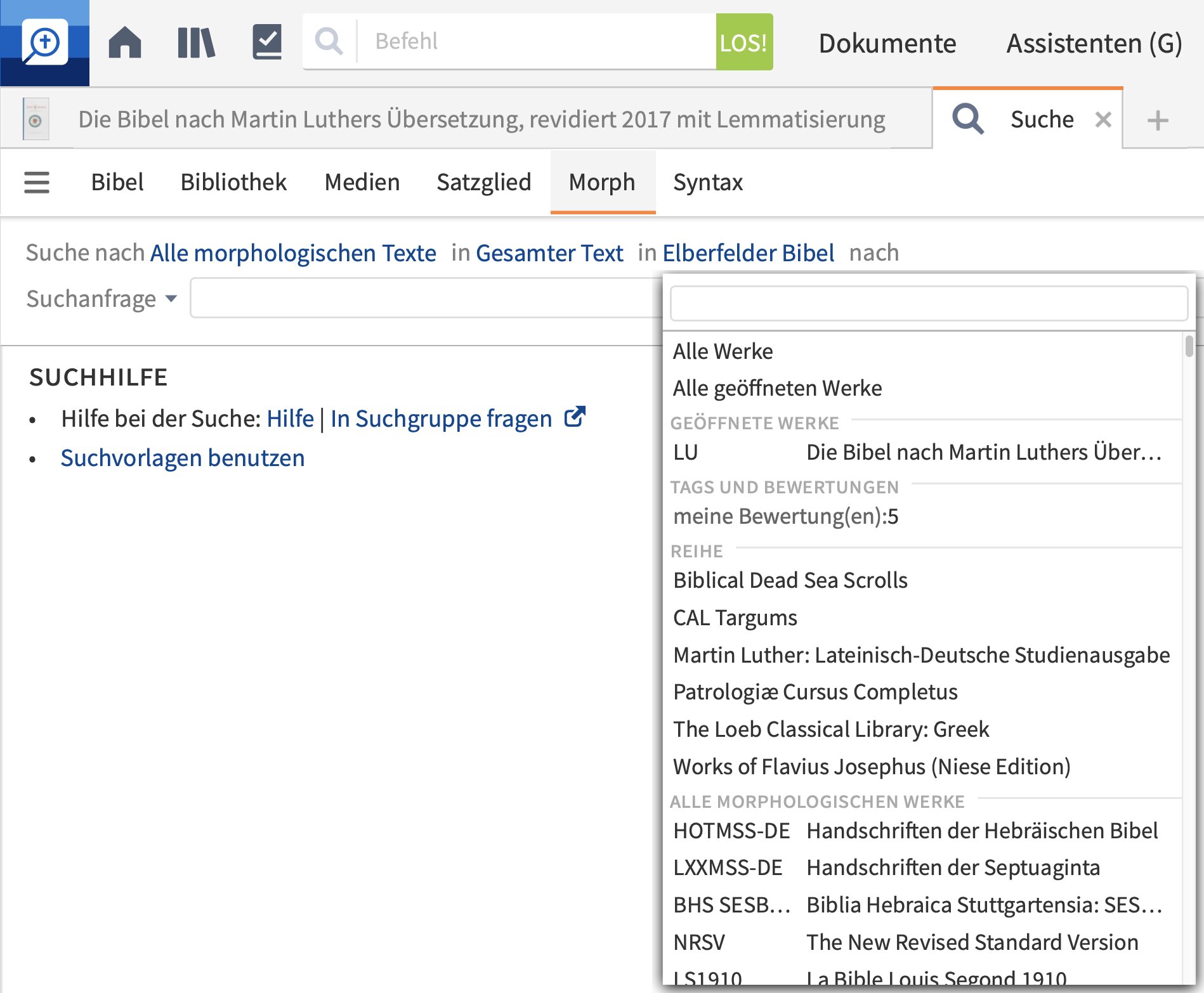Screen dimensions: 1204x993
Task: Add a new tab with plus icon
Action: pos(1158,120)
